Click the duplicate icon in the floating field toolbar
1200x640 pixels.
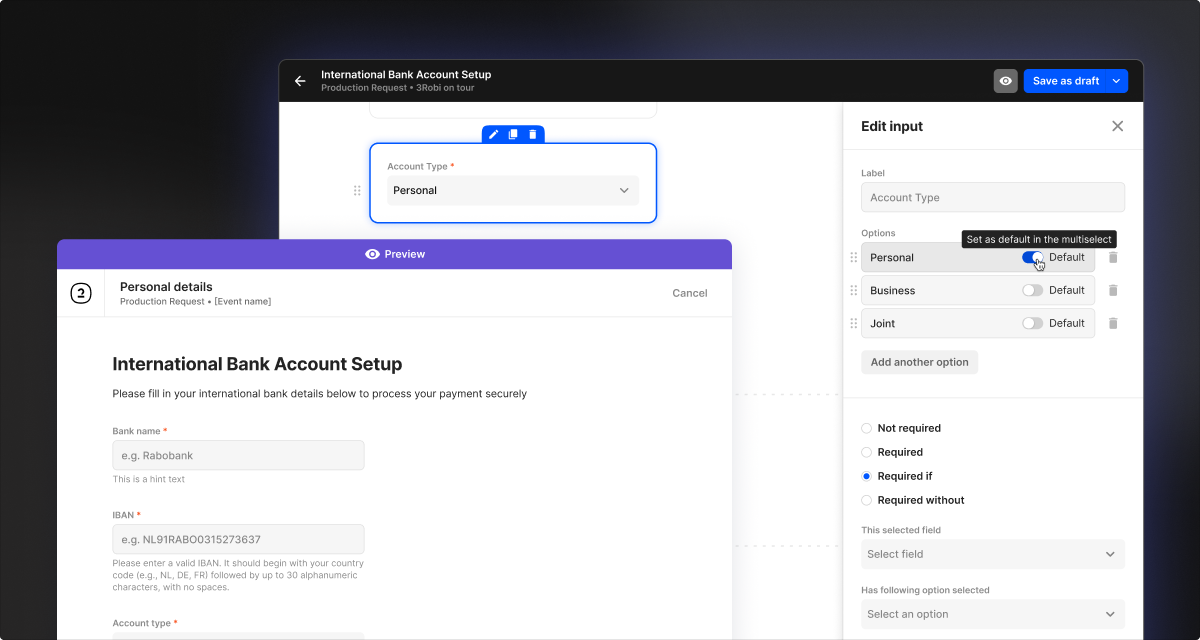tap(513, 133)
